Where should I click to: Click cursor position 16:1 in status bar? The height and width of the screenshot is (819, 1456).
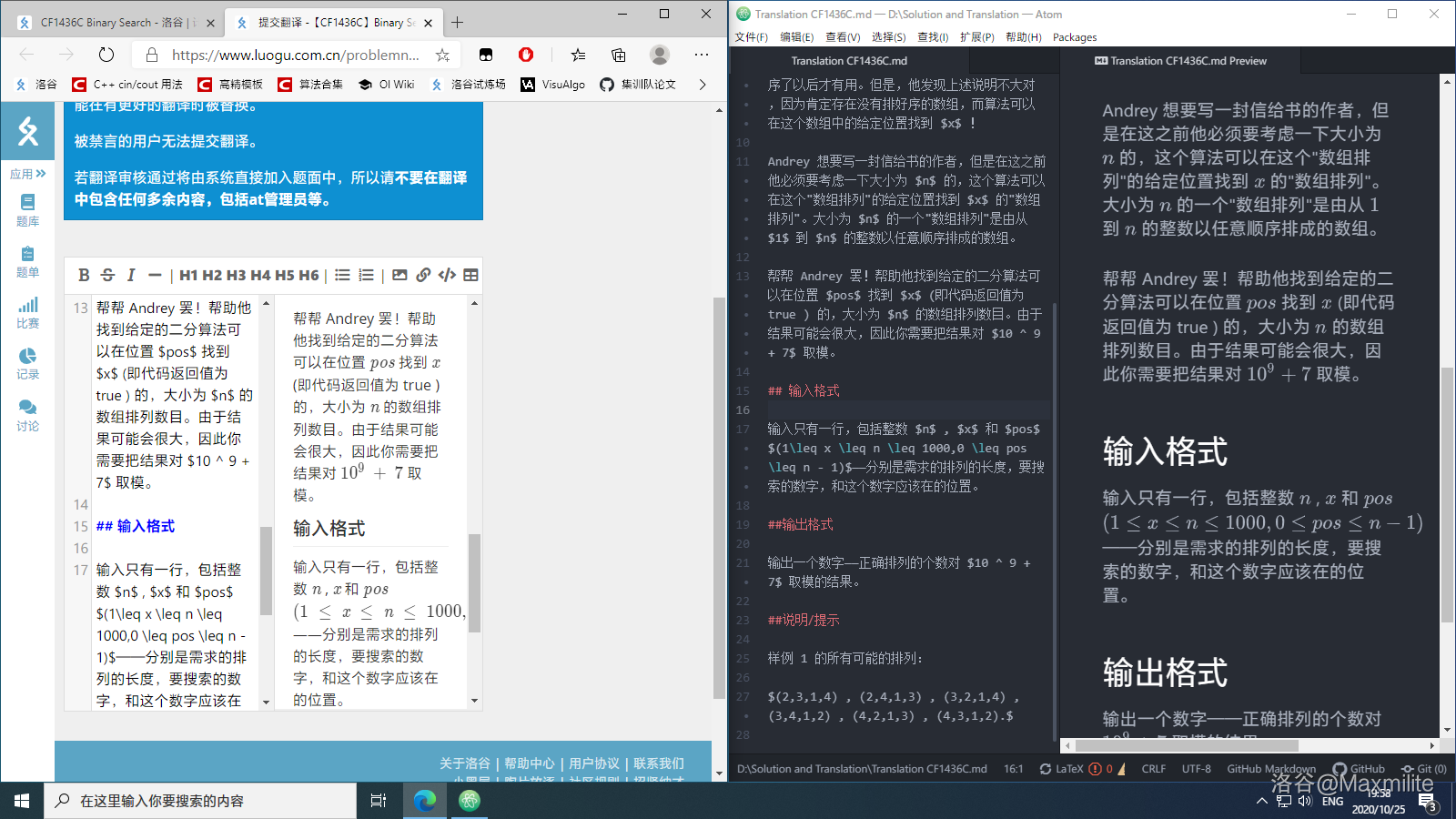click(x=1014, y=769)
